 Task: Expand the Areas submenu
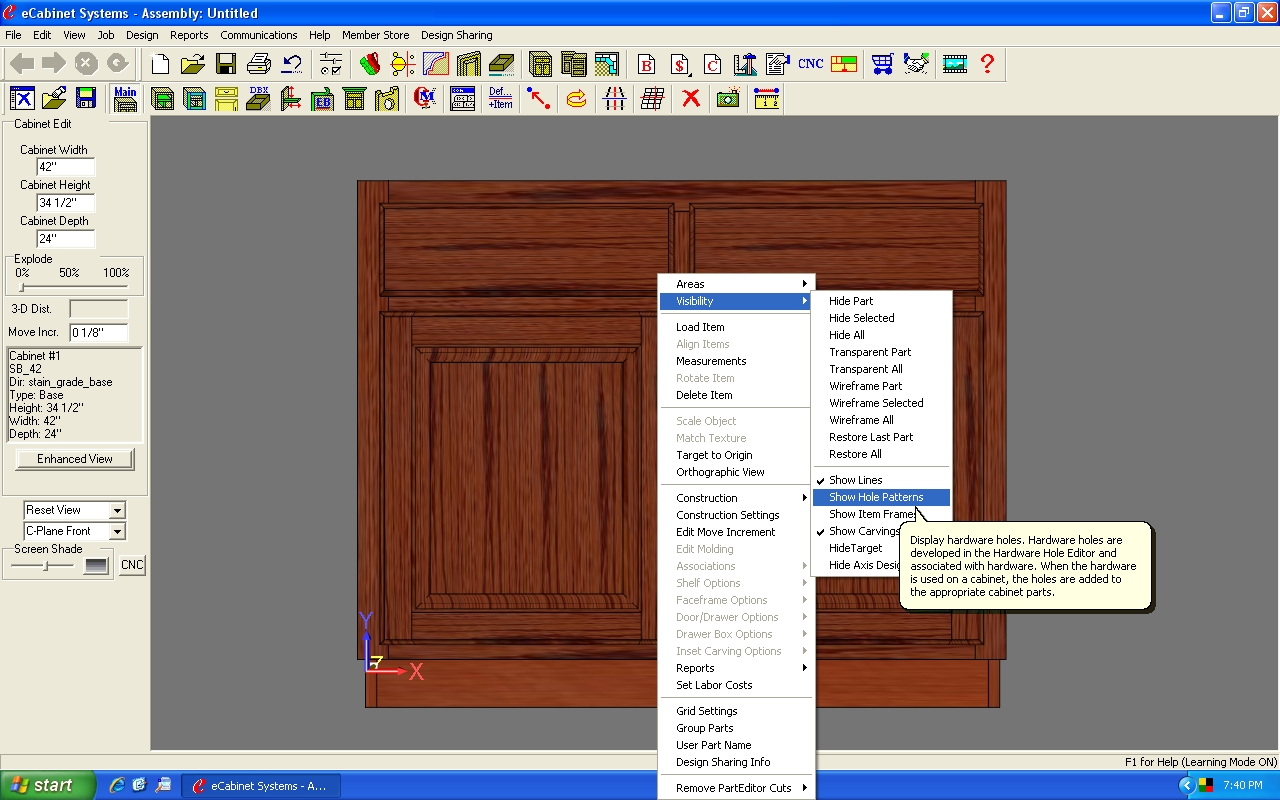(737, 284)
